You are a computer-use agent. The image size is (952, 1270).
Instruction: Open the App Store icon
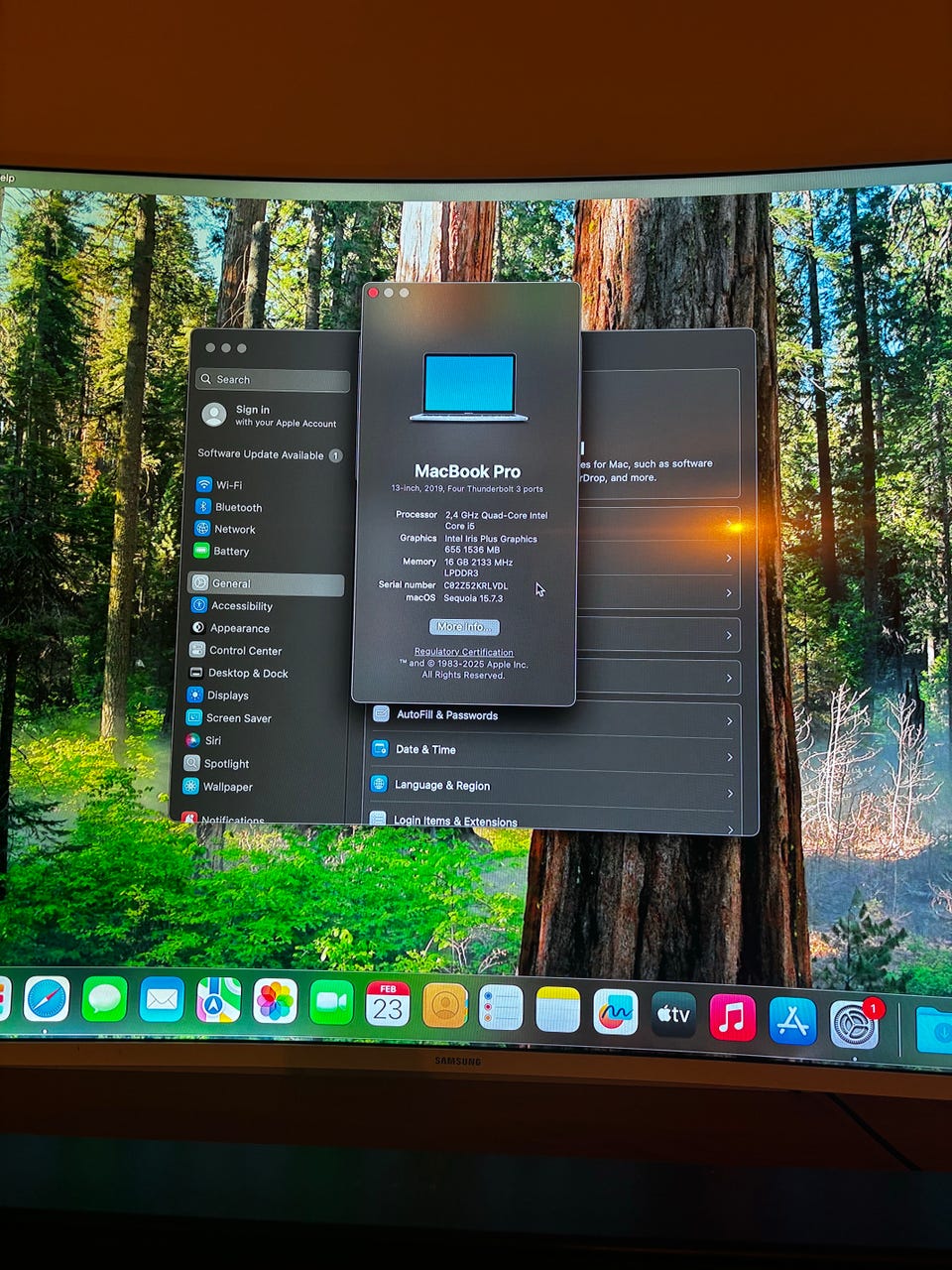point(792,1021)
